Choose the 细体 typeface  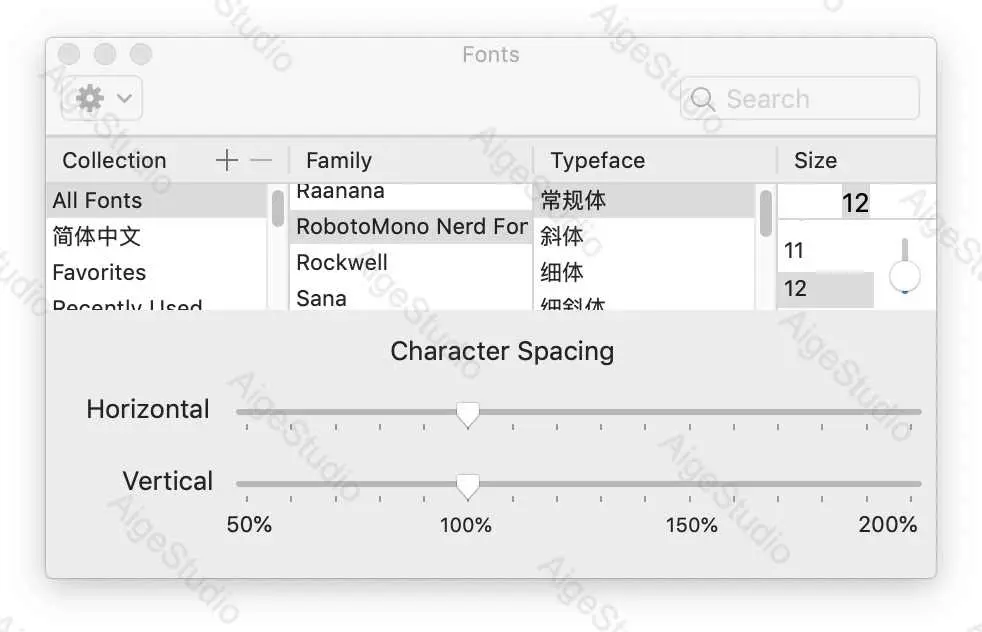coord(562,272)
